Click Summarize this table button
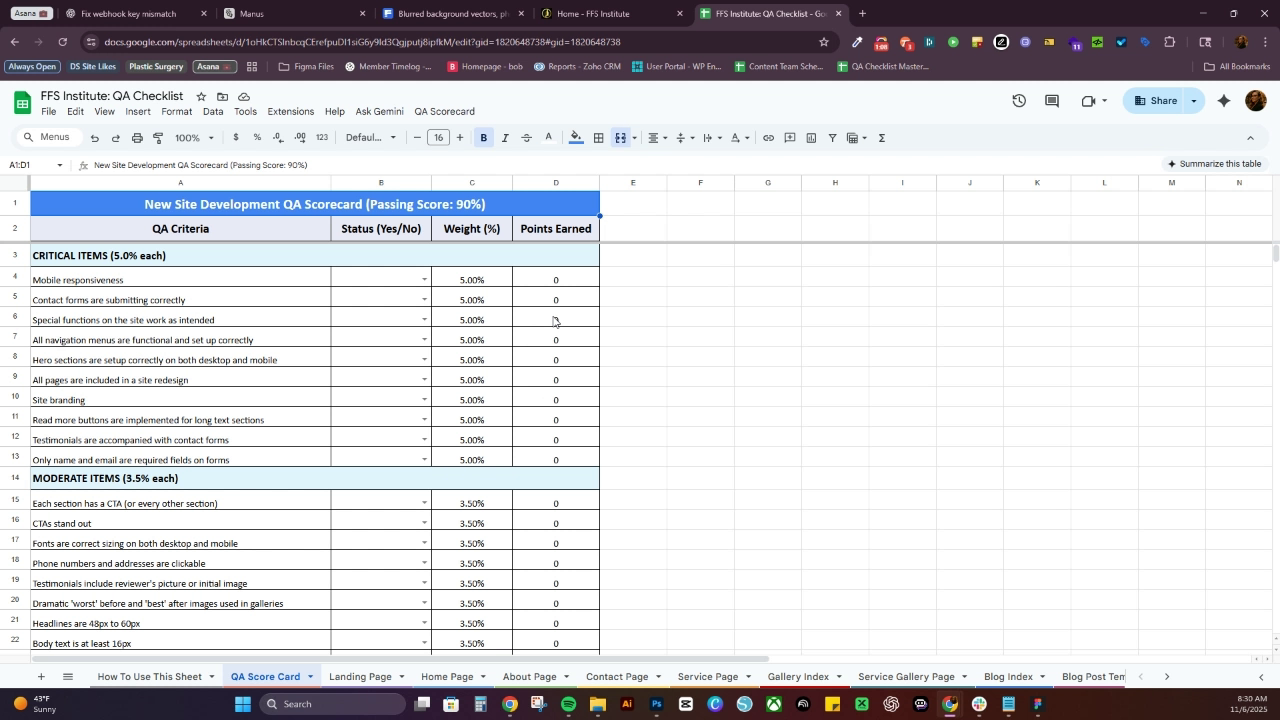 coord(1214,164)
